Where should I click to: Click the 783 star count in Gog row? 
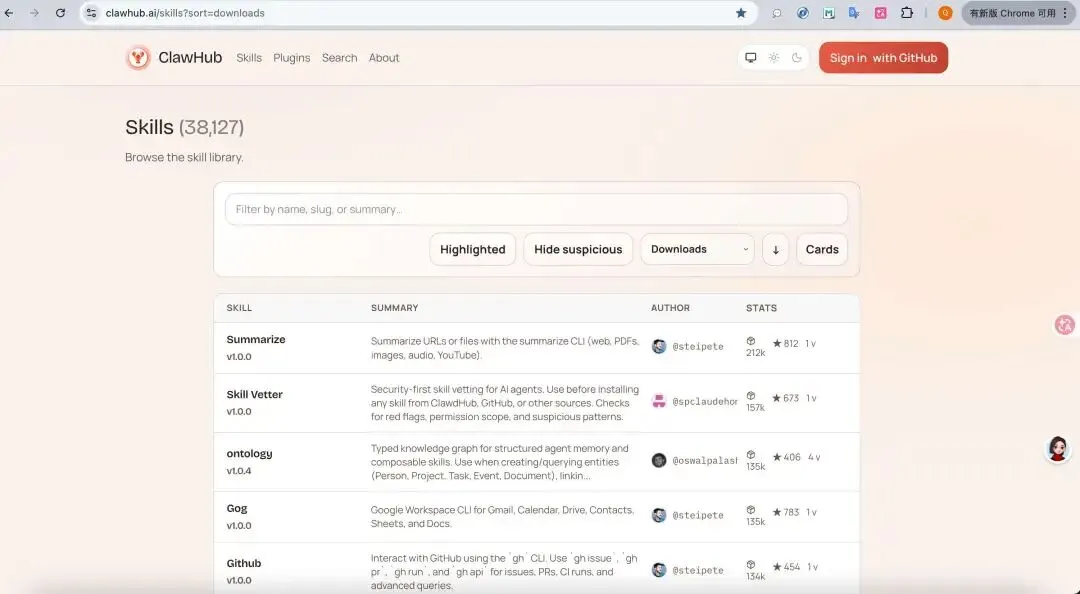click(791, 512)
